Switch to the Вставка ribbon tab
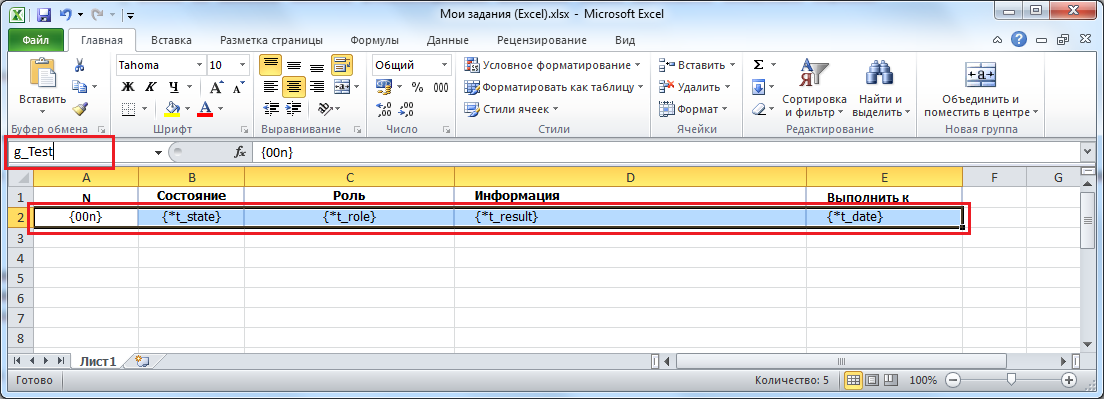The width and height of the screenshot is (1104, 399). (x=171, y=40)
